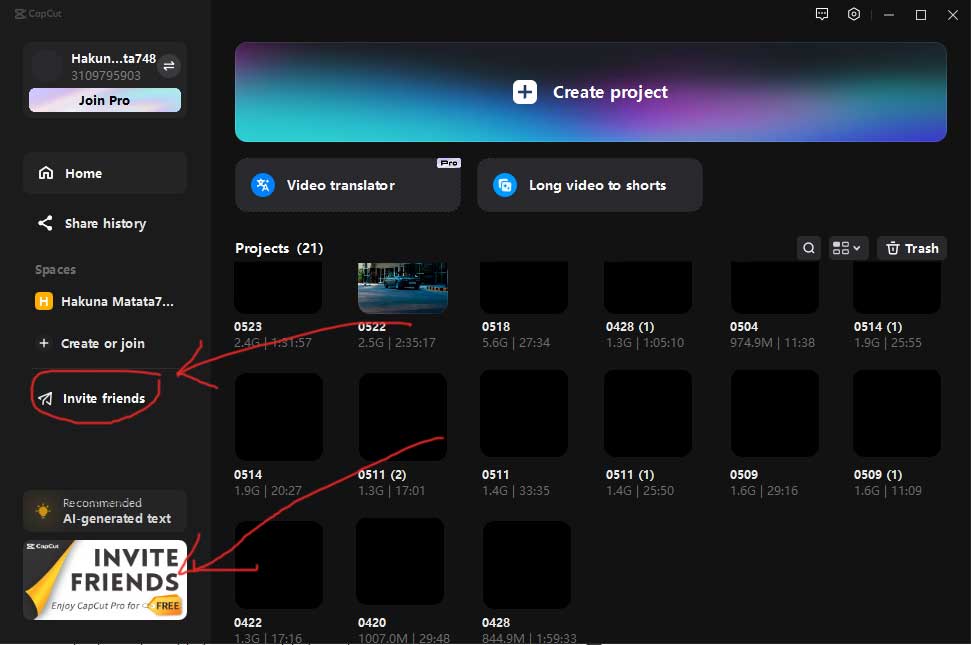Open project 0504 thumbnail
The height and width of the screenshot is (645, 971).
coord(774,288)
